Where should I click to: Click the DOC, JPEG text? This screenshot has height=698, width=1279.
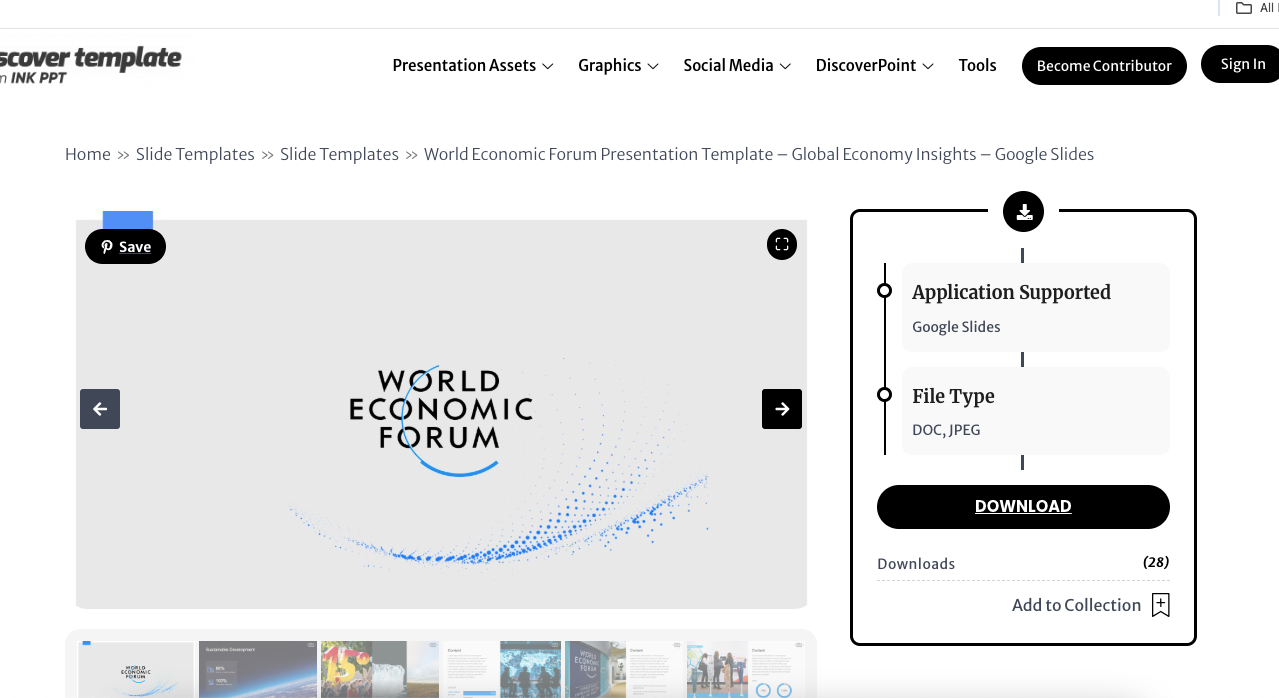tap(946, 430)
